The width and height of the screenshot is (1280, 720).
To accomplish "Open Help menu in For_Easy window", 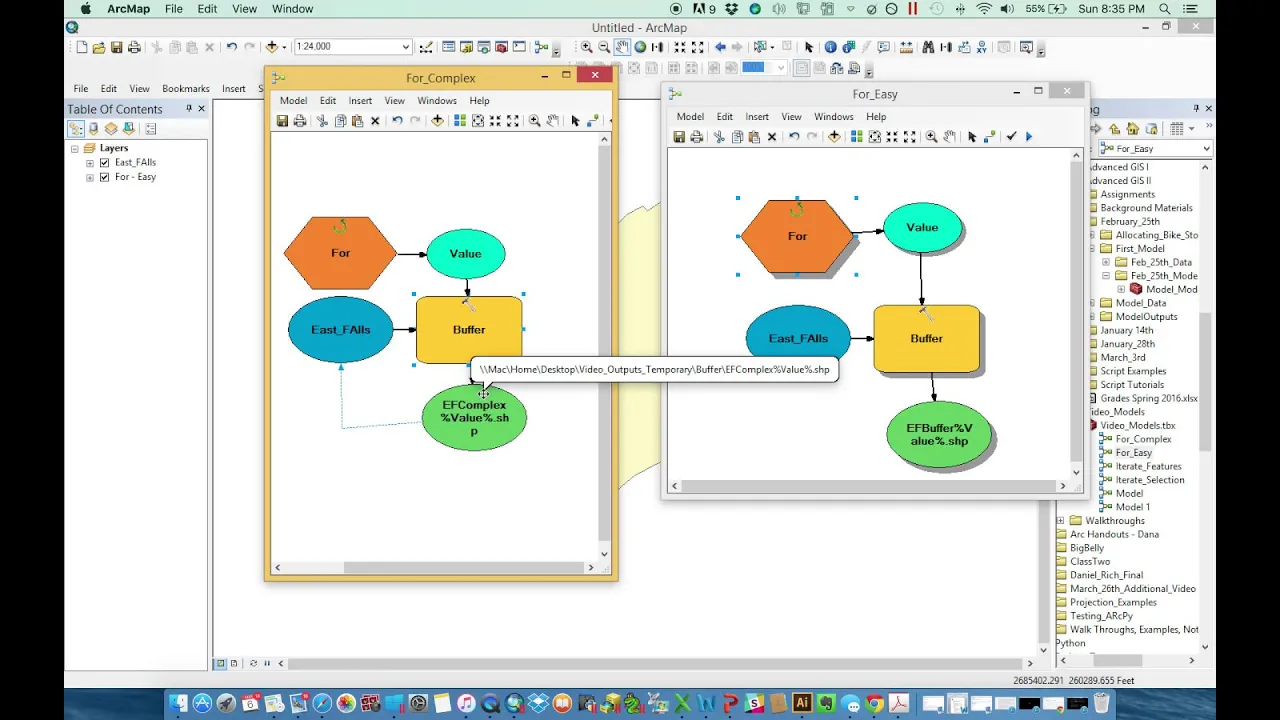I will [876, 117].
